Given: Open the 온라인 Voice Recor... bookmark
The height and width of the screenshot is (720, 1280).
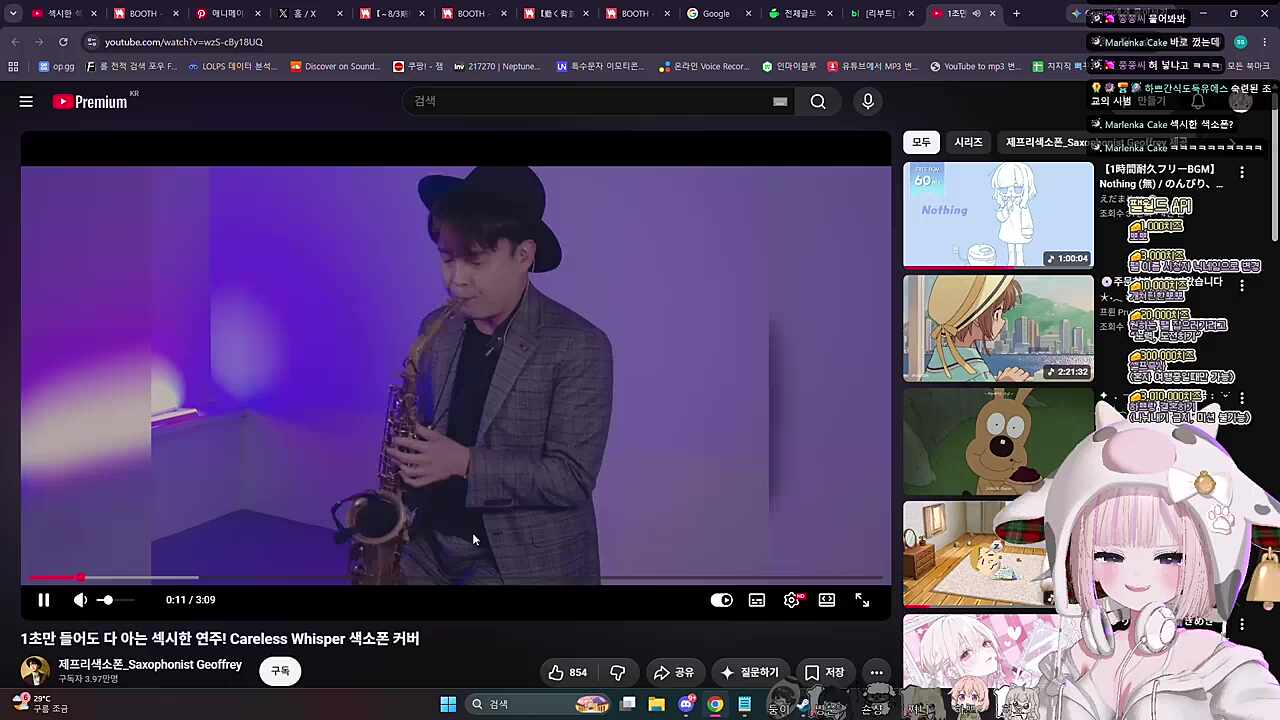Looking at the screenshot, I should pos(704,66).
